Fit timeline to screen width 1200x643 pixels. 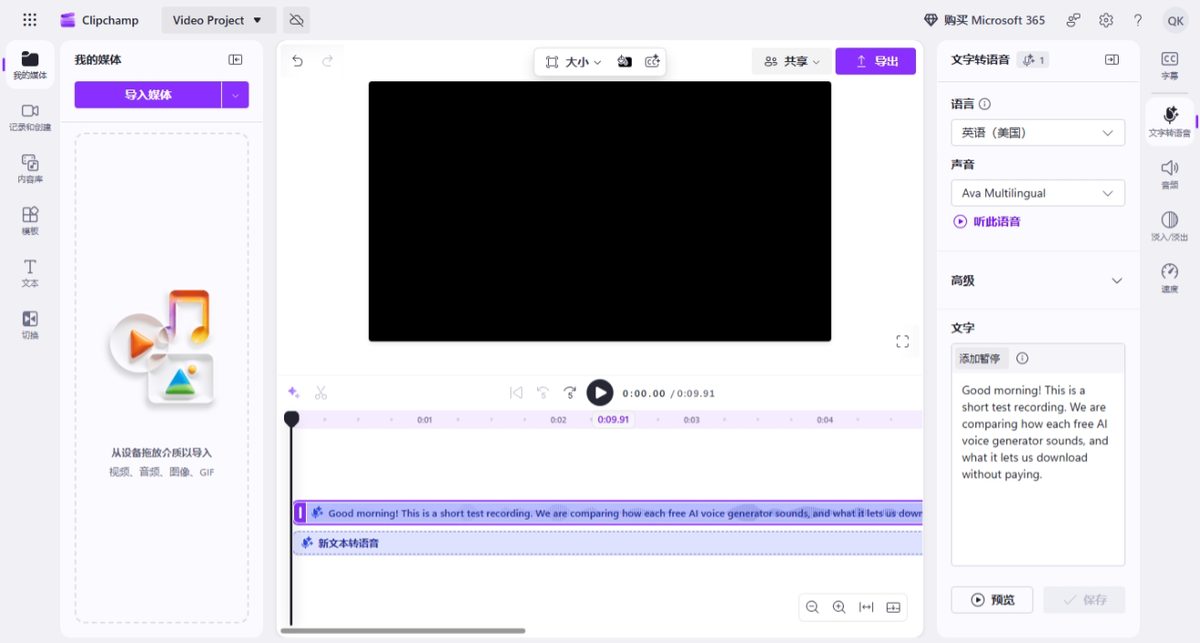click(866, 607)
